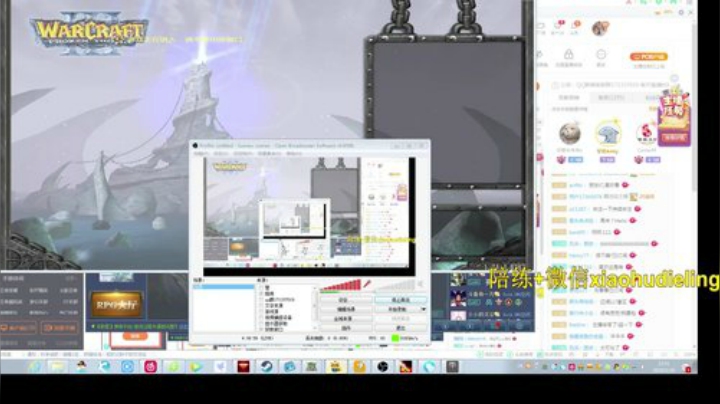The image size is (720, 404).
Task: Open the 插件 Plugins button in OBS
Action: pos(346,328)
